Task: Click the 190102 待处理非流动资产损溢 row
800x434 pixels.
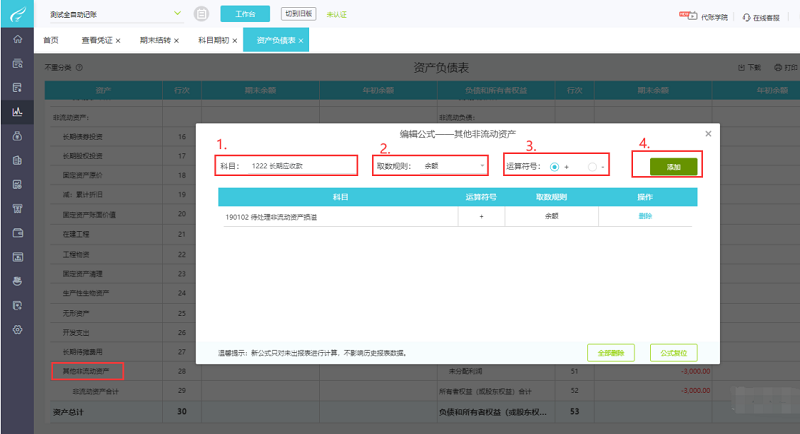Action: [x=458, y=216]
